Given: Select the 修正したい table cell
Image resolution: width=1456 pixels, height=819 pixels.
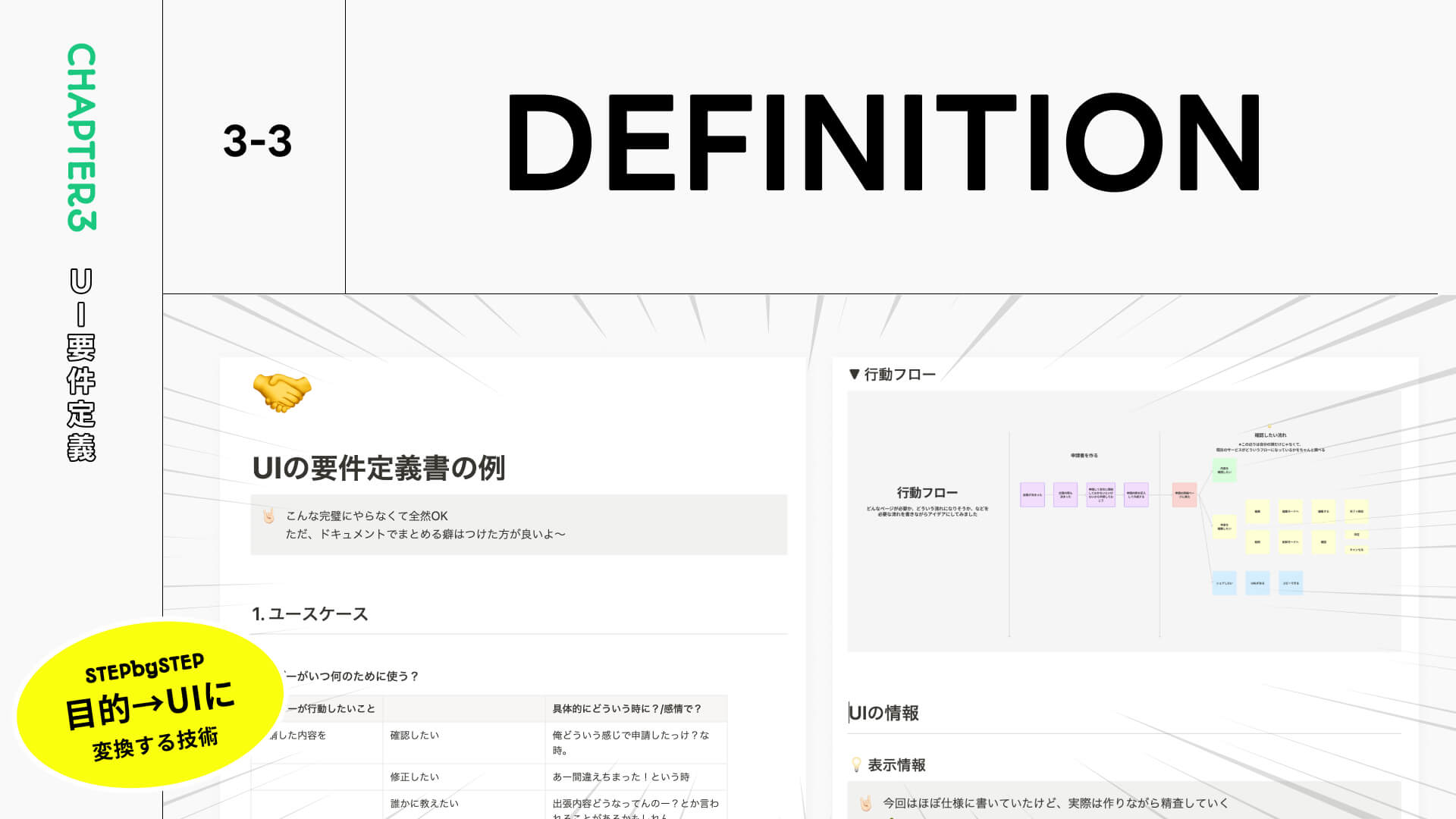Looking at the screenshot, I should 412,776.
